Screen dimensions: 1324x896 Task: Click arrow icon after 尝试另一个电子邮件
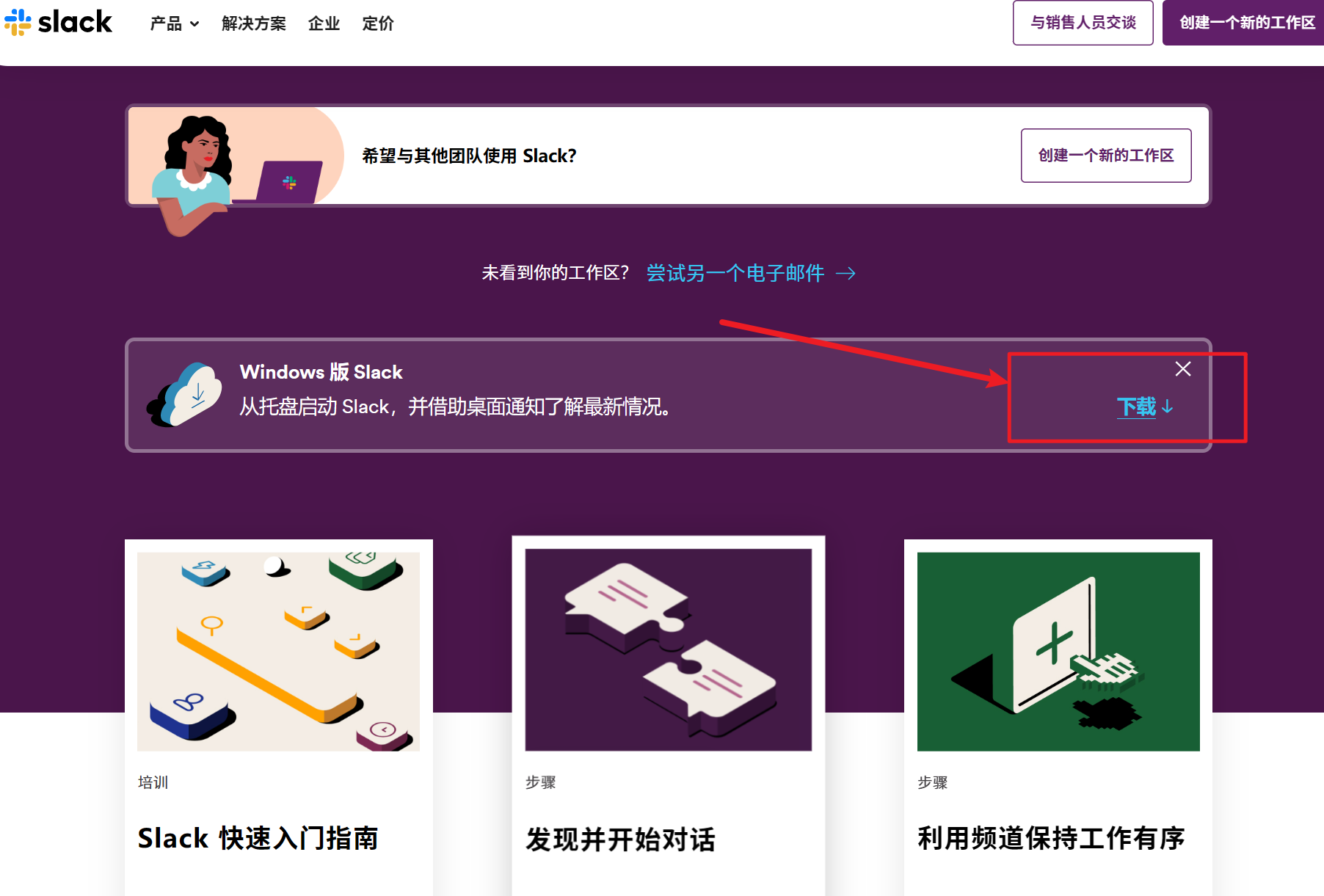(846, 274)
